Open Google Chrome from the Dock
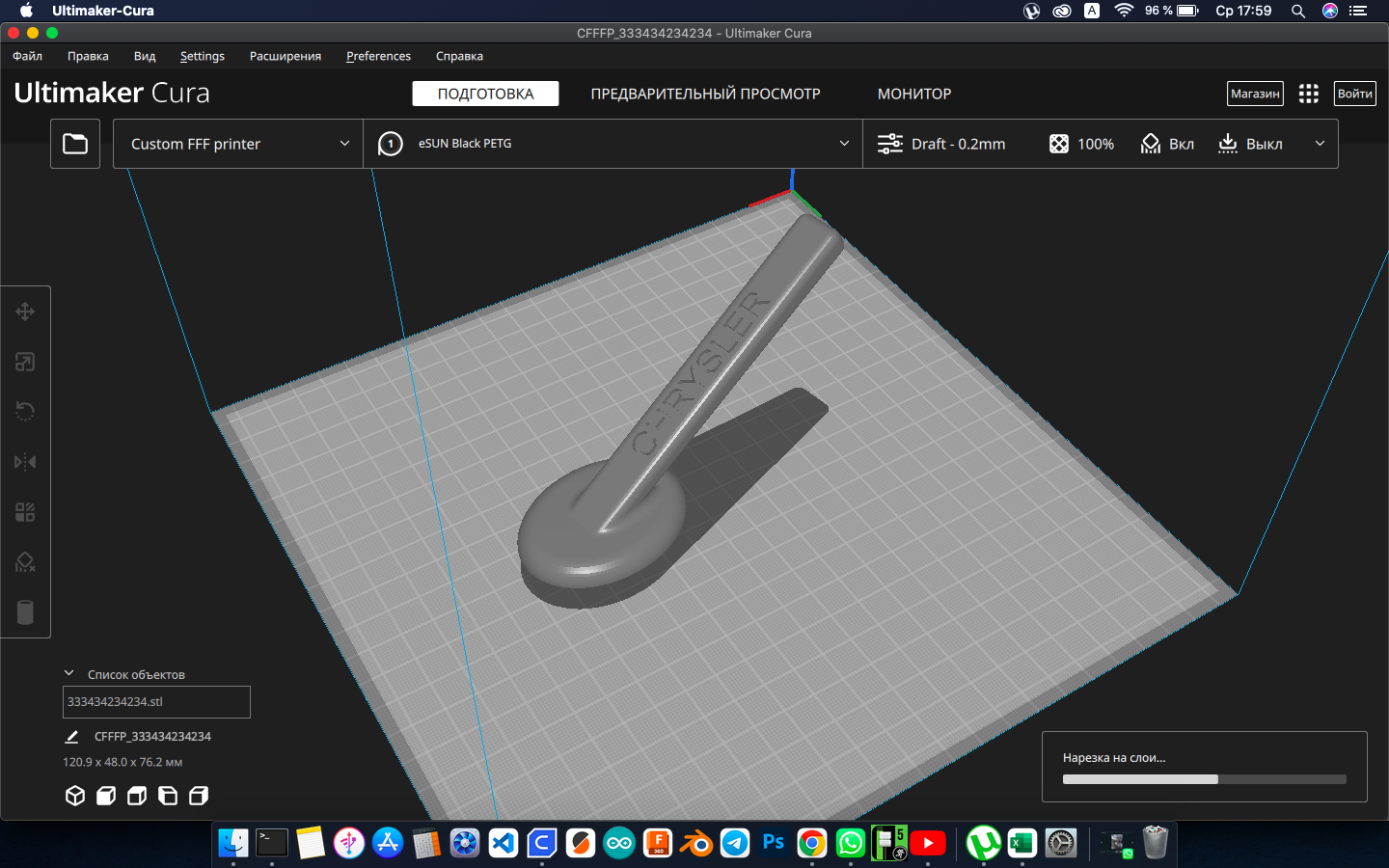 (812, 843)
